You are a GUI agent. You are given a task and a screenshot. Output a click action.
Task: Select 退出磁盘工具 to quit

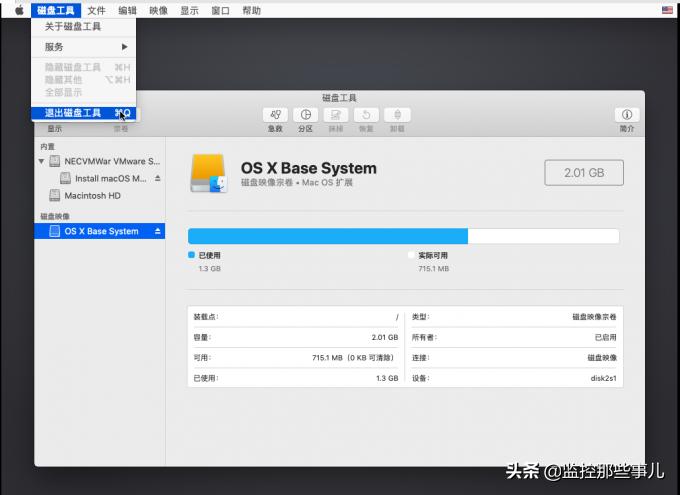[x=83, y=113]
